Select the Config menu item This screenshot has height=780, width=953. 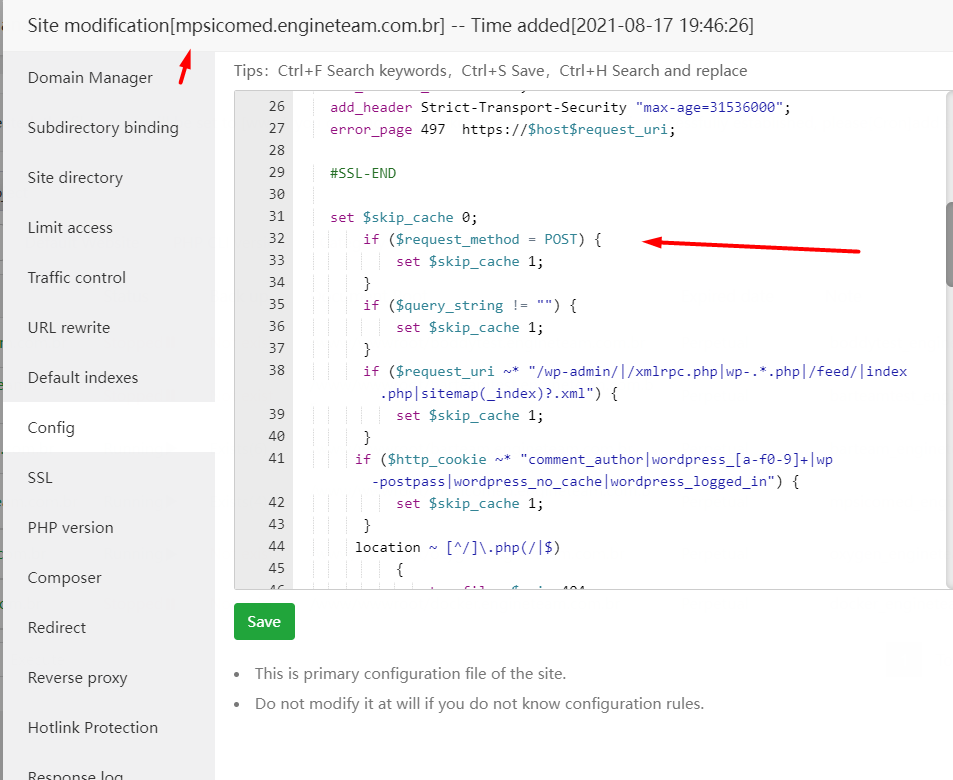51,427
